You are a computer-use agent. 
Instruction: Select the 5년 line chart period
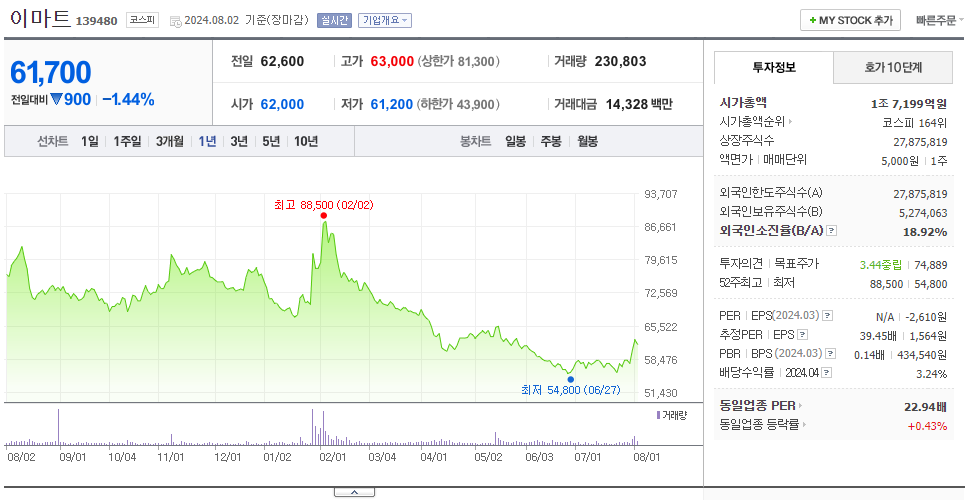[271, 141]
